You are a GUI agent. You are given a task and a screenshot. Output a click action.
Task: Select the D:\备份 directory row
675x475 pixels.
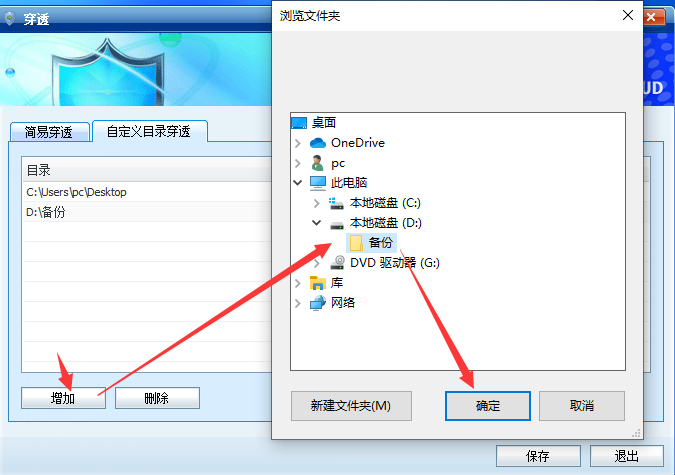click(x=147, y=212)
